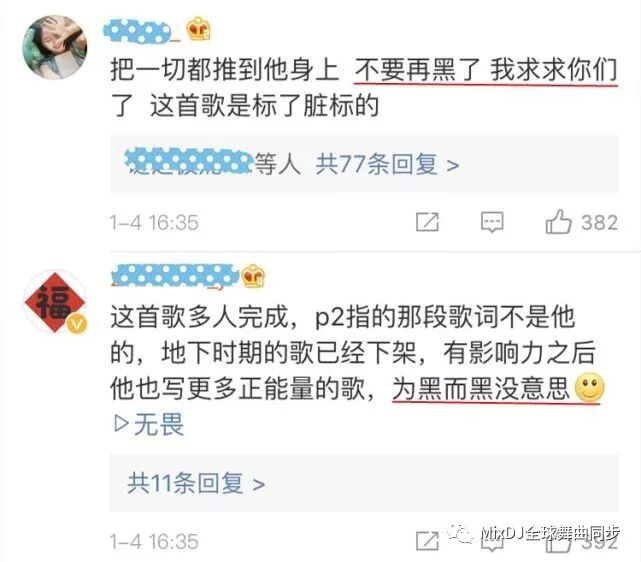Image resolution: width=641 pixels, height=562 pixels.
Task: Open the red 福 avatar profile
Action: coord(54,302)
